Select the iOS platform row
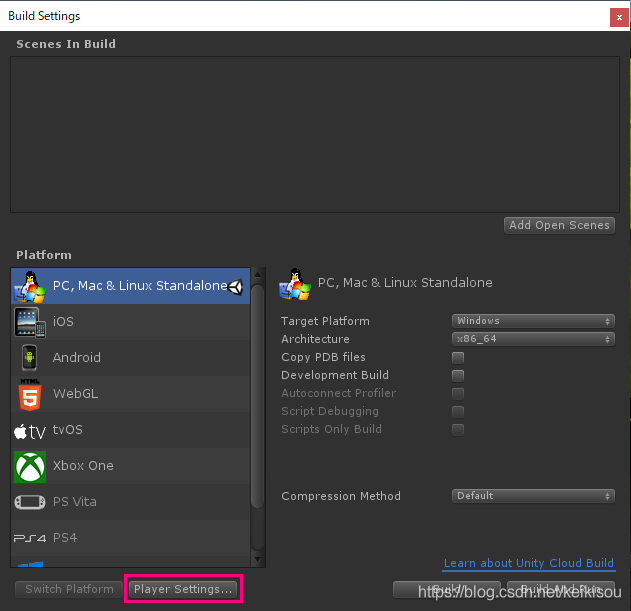 pyautogui.click(x=130, y=322)
